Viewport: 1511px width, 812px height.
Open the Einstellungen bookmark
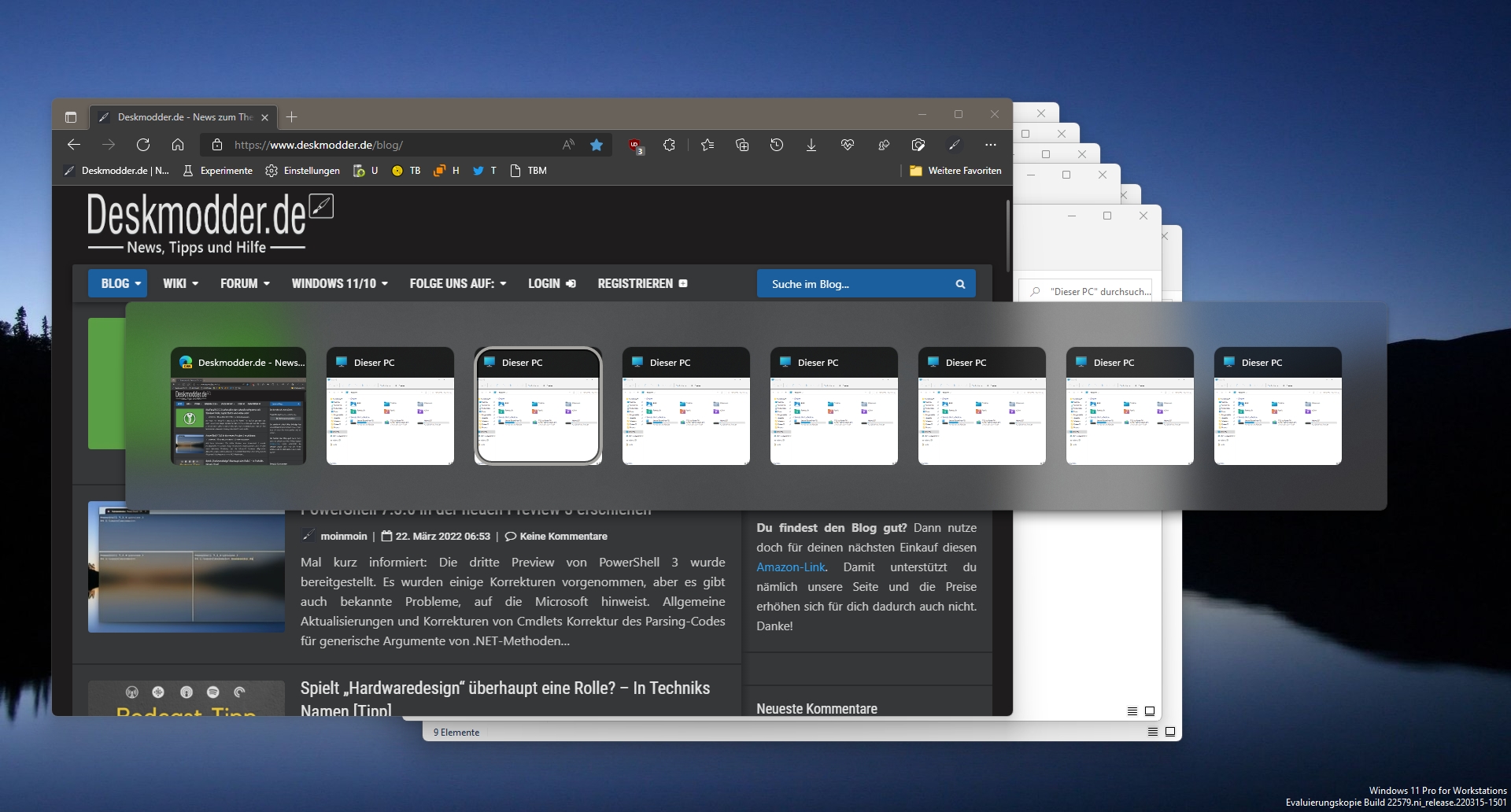pyautogui.click(x=303, y=171)
